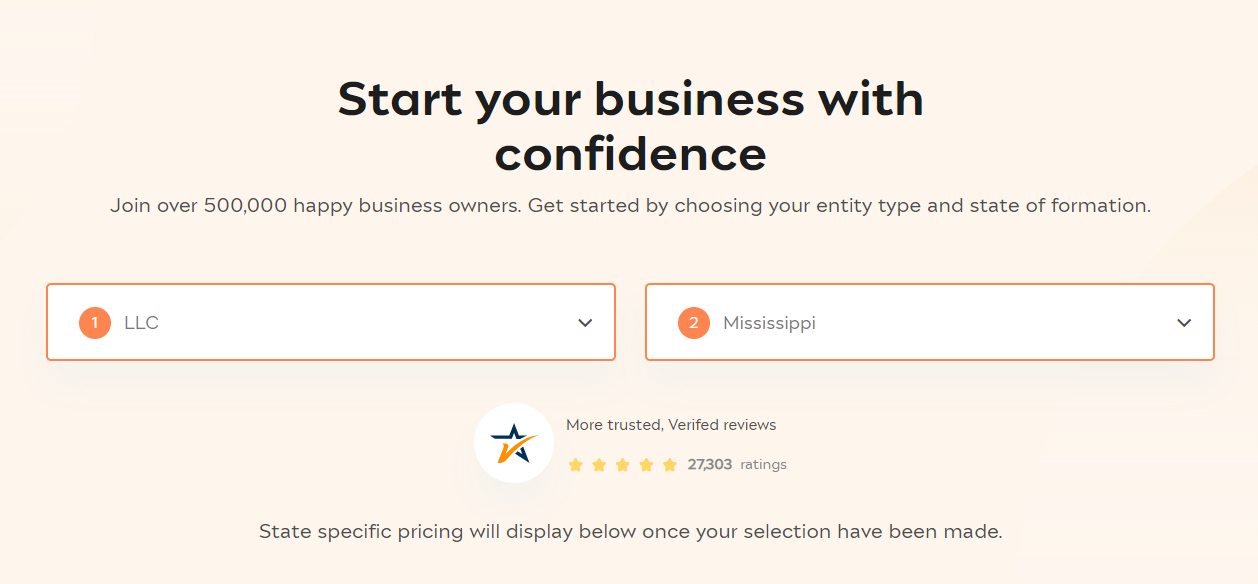Click the fifth yellow rating star
The width and height of the screenshot is (1258, 584).
[670, 465]
